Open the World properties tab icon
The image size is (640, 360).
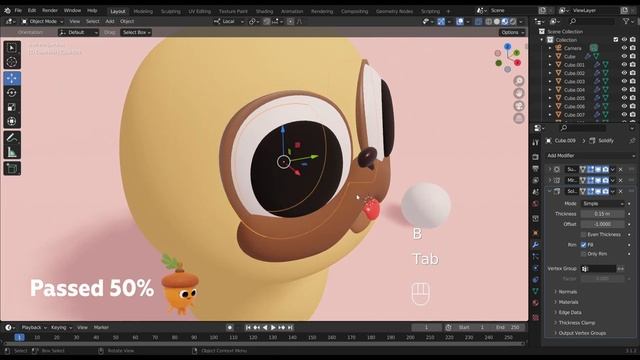click(536, 203)
